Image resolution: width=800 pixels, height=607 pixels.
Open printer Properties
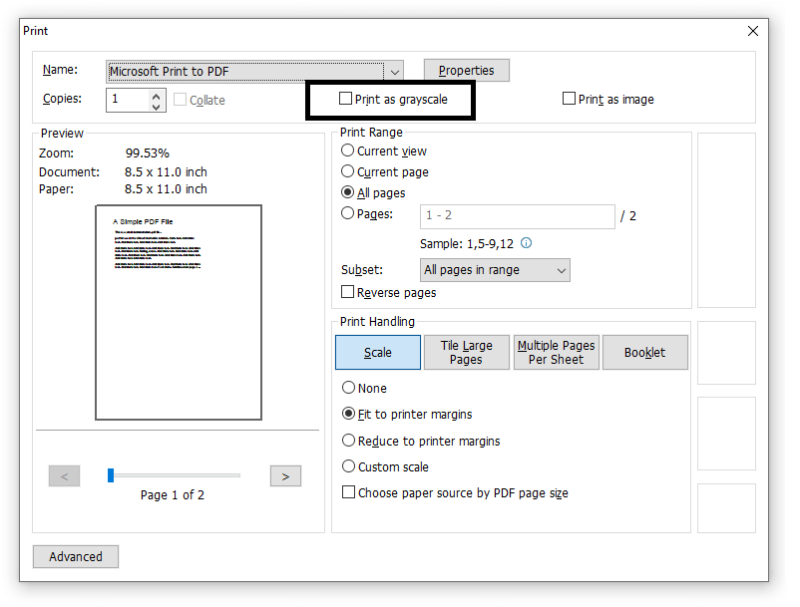tap(466, 70)
